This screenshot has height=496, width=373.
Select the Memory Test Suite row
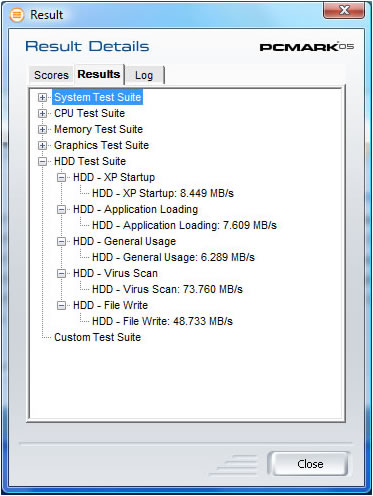click(x=98, y=129)
